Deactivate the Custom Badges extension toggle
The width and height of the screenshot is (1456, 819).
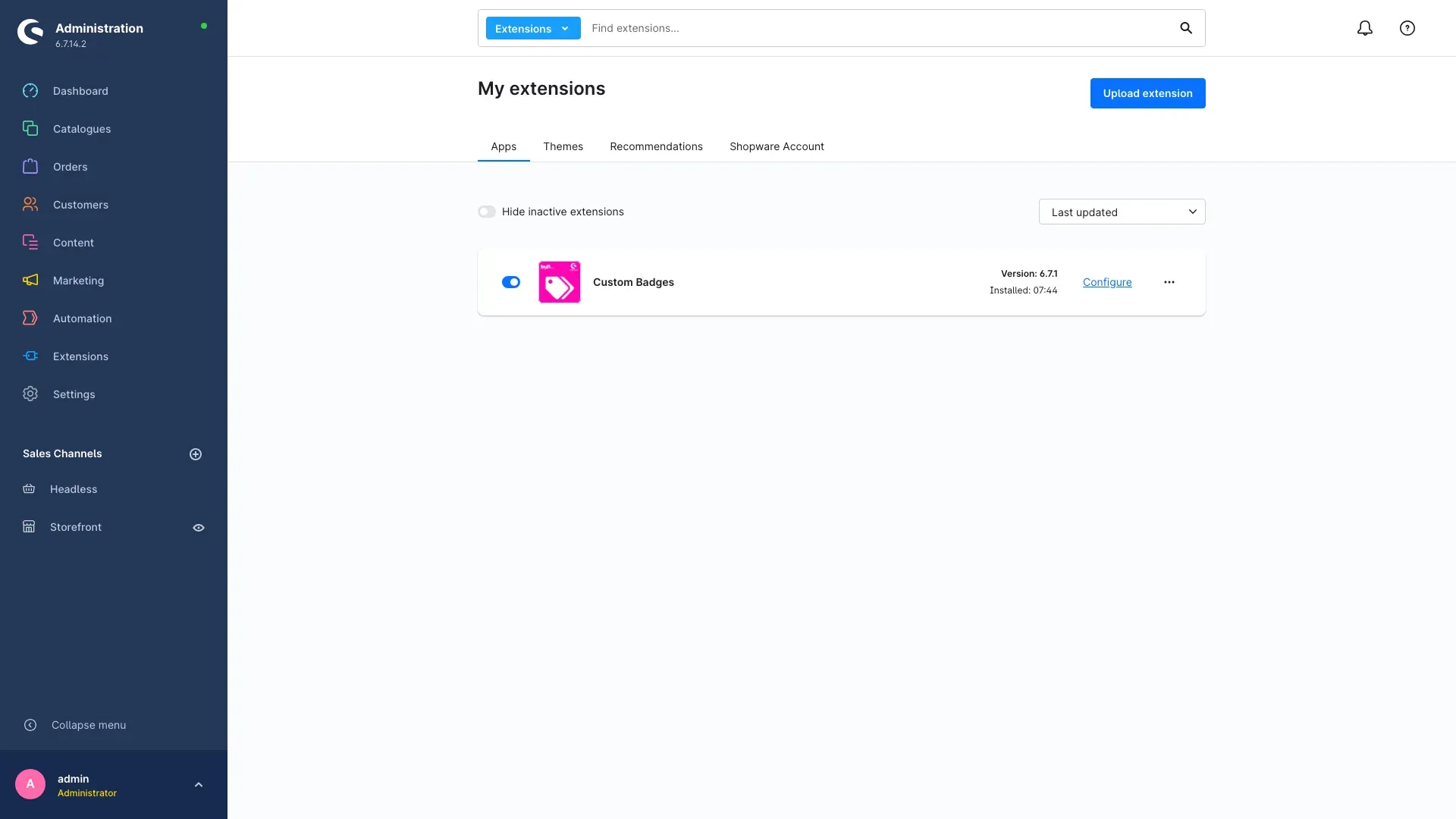511,282
